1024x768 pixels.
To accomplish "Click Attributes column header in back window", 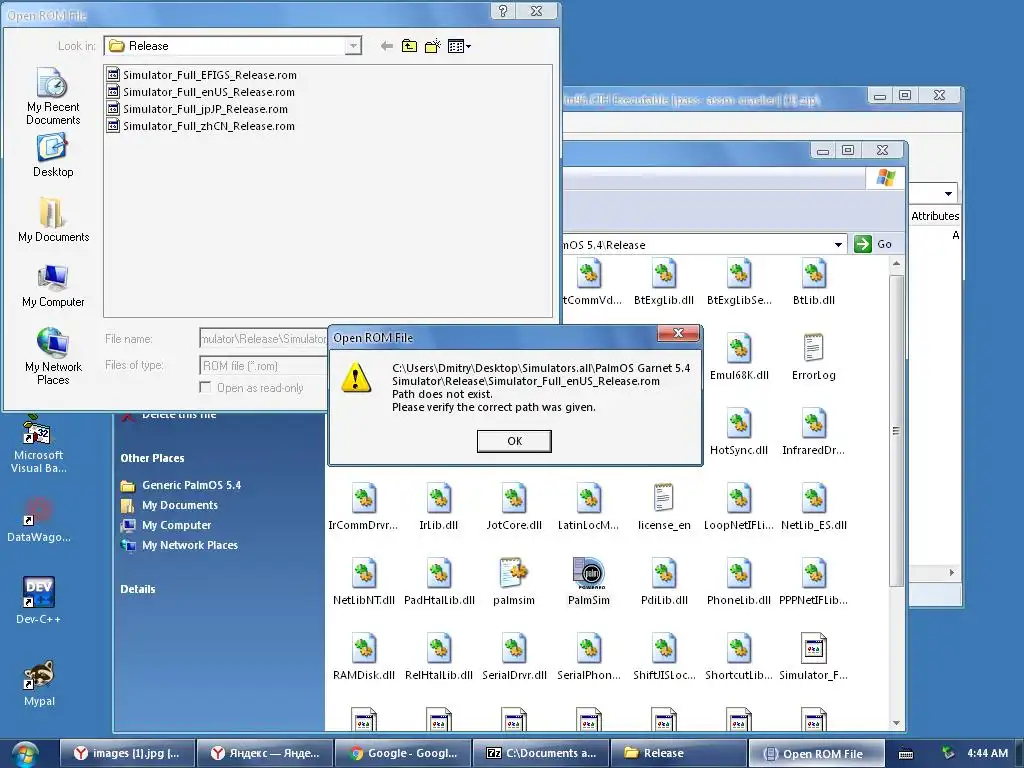I will [935, 216].
